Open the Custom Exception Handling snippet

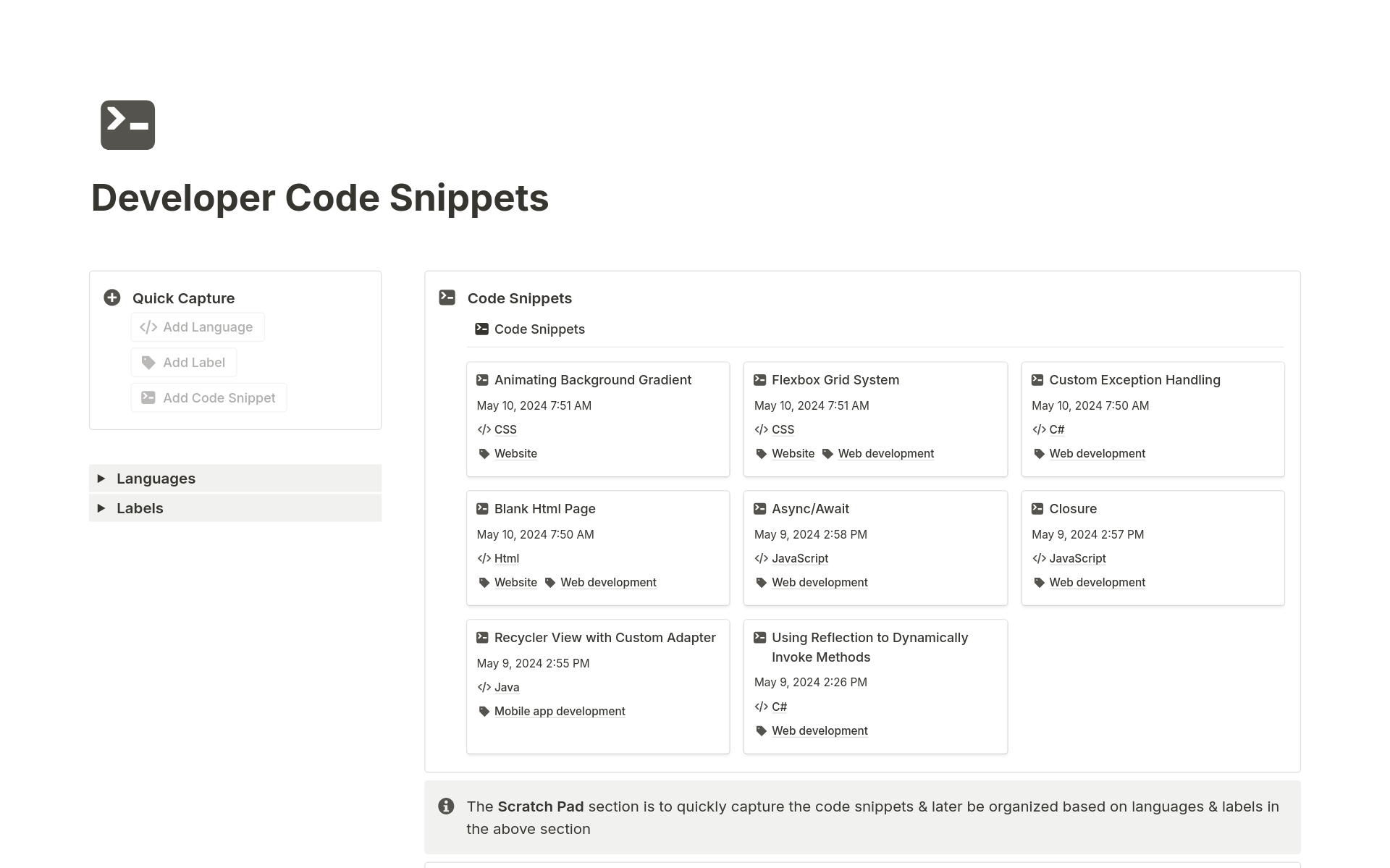point(1134,379)
